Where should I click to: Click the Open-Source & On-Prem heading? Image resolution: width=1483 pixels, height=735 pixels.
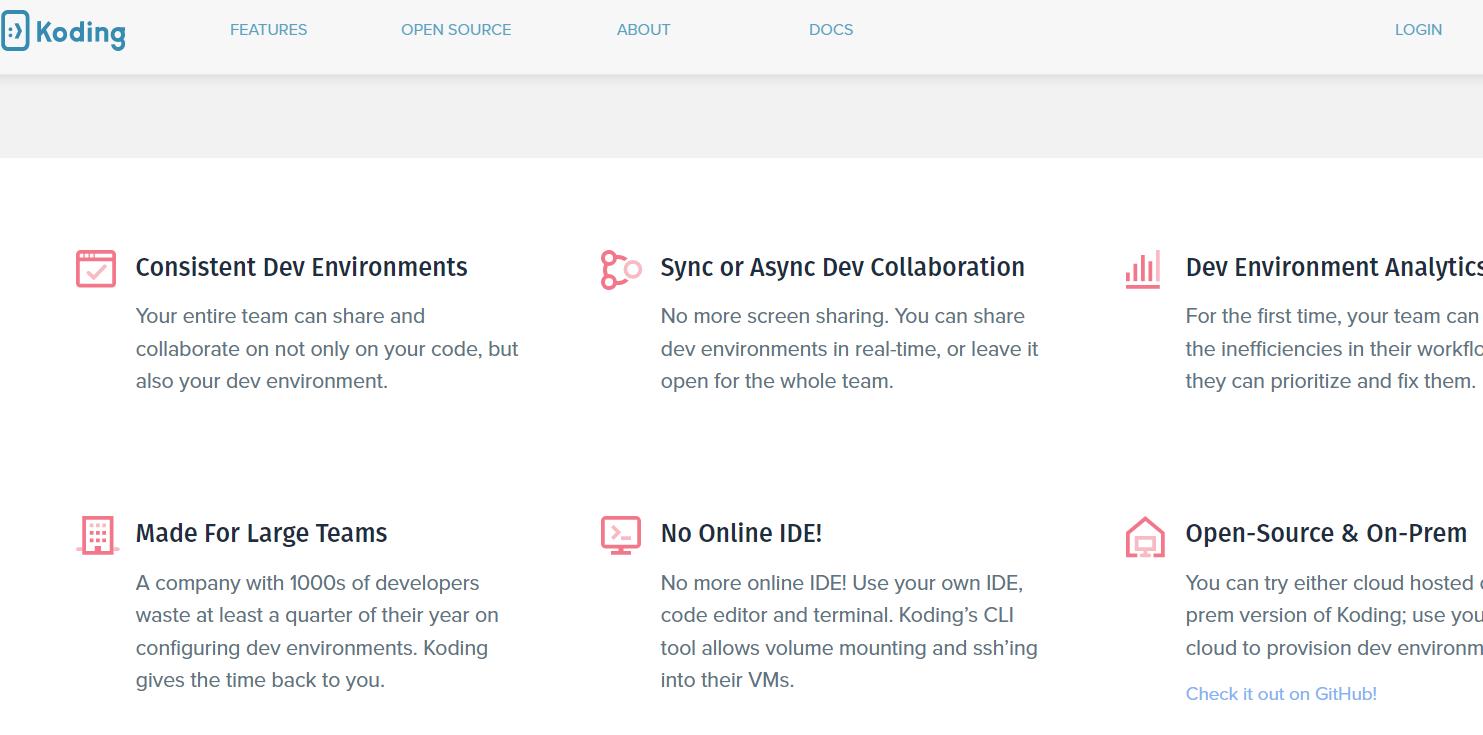click(1327, 533)
